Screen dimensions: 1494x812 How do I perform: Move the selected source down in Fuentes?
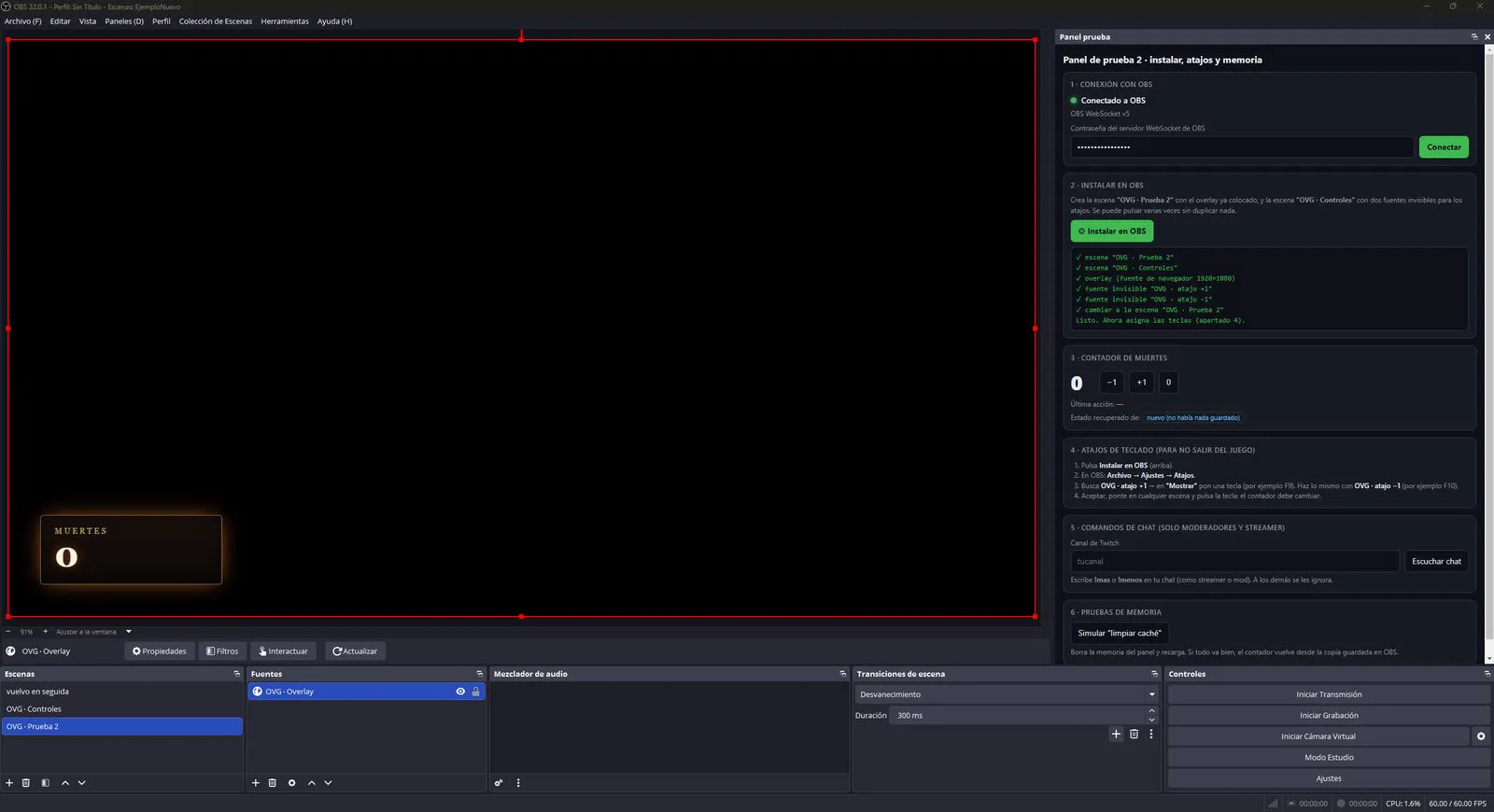pos(328,783)
